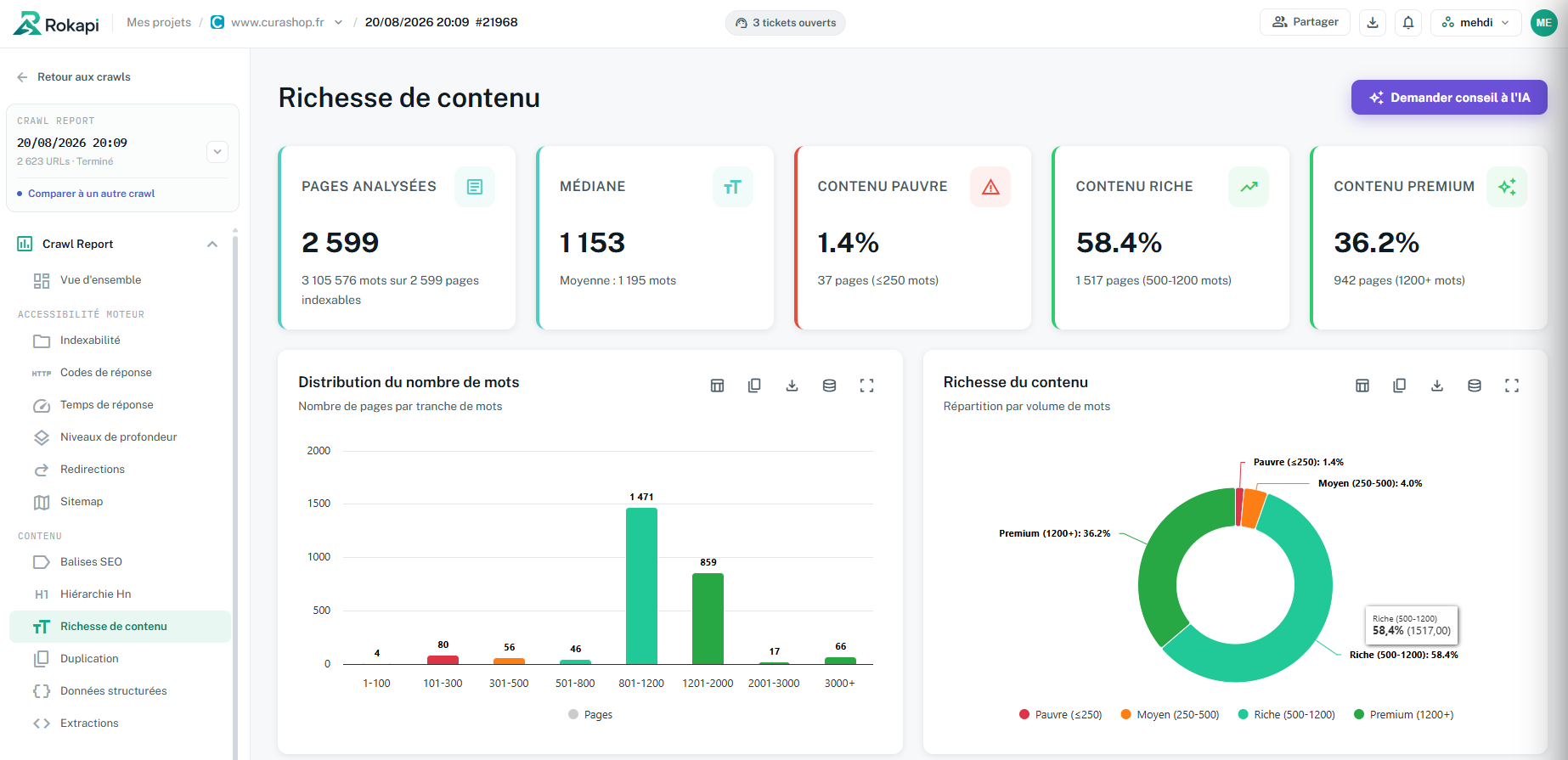Screen dimensions: 1568x760
Task: Copy the word distribution chart
Action: pyautogui.click(x=754, y=386)
